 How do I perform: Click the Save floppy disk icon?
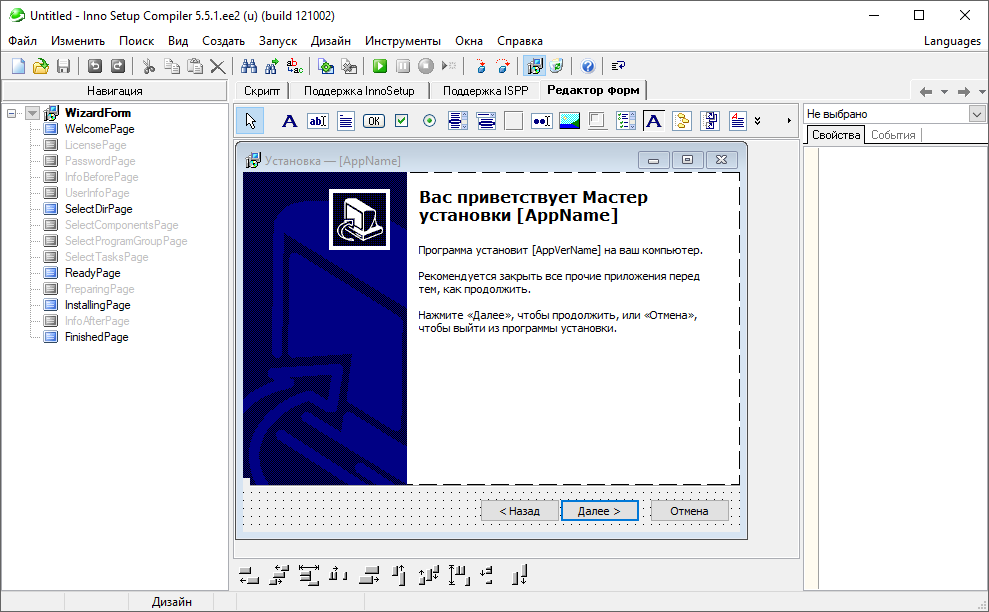pos(63,66)
